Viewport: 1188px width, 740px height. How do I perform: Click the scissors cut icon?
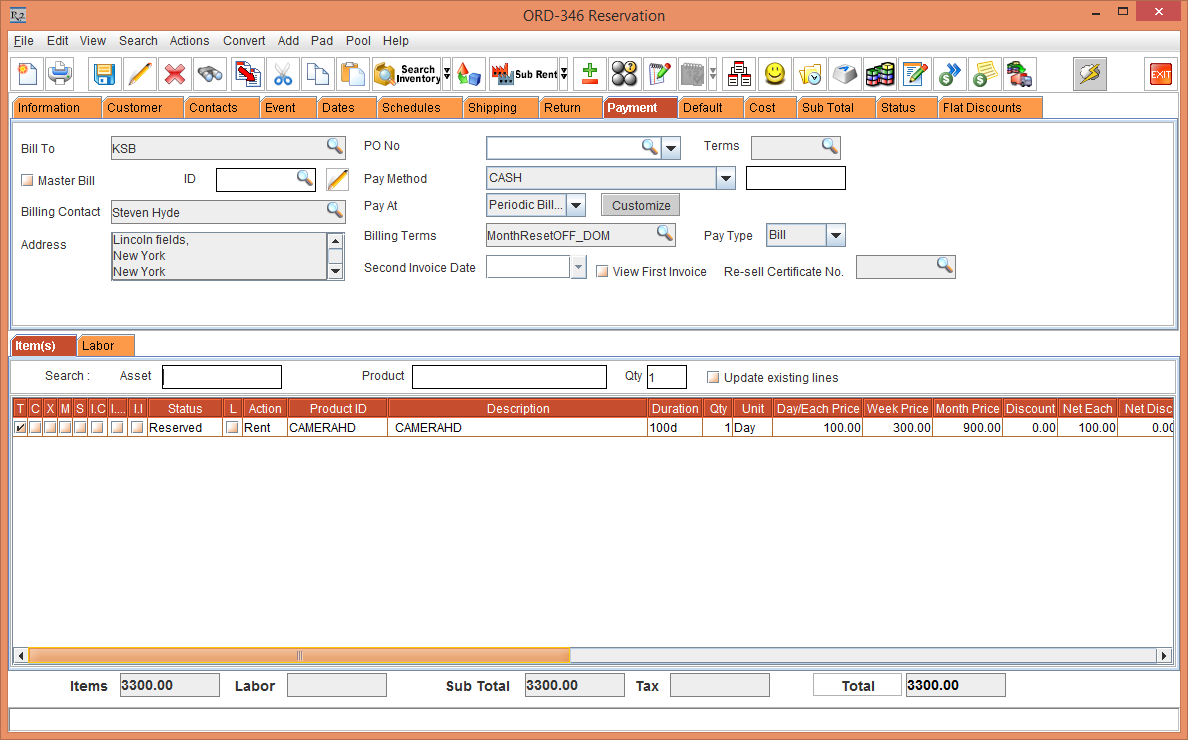point(283,74)
